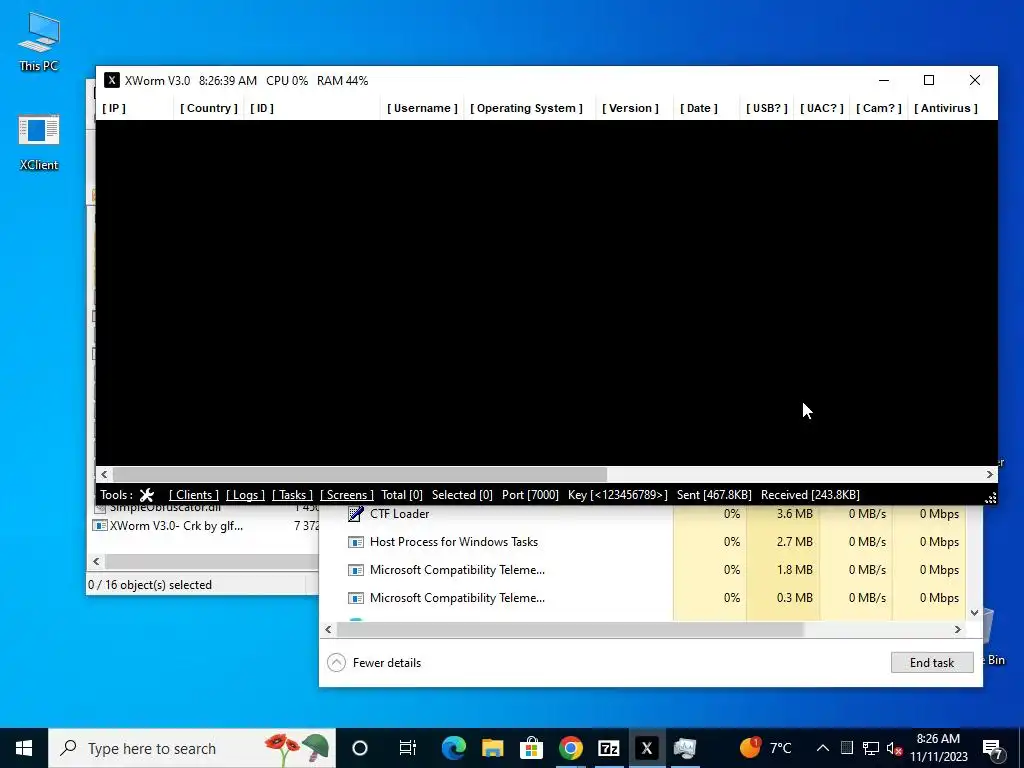Click the Sent [467.8KB] status entry
Screen dimensions: 1024x768
714,495
